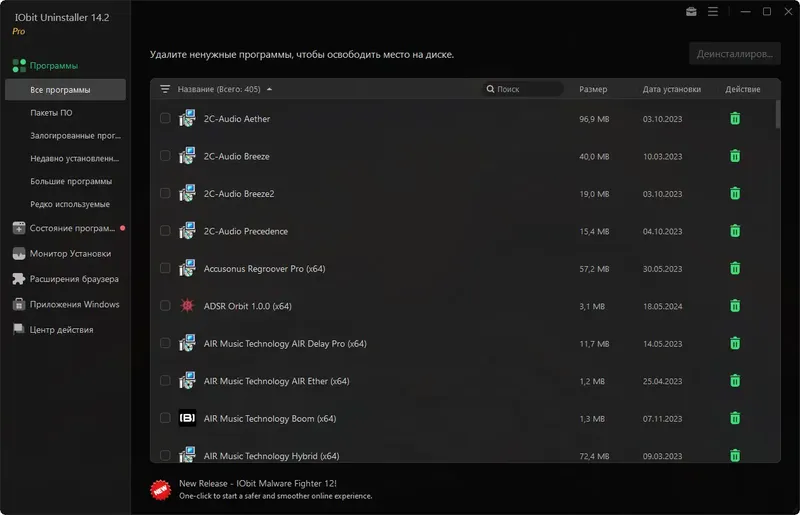Screen dimensions: 800x515
Task: Select Accusonus Regroover Pro checkbox
Action: 165,268
